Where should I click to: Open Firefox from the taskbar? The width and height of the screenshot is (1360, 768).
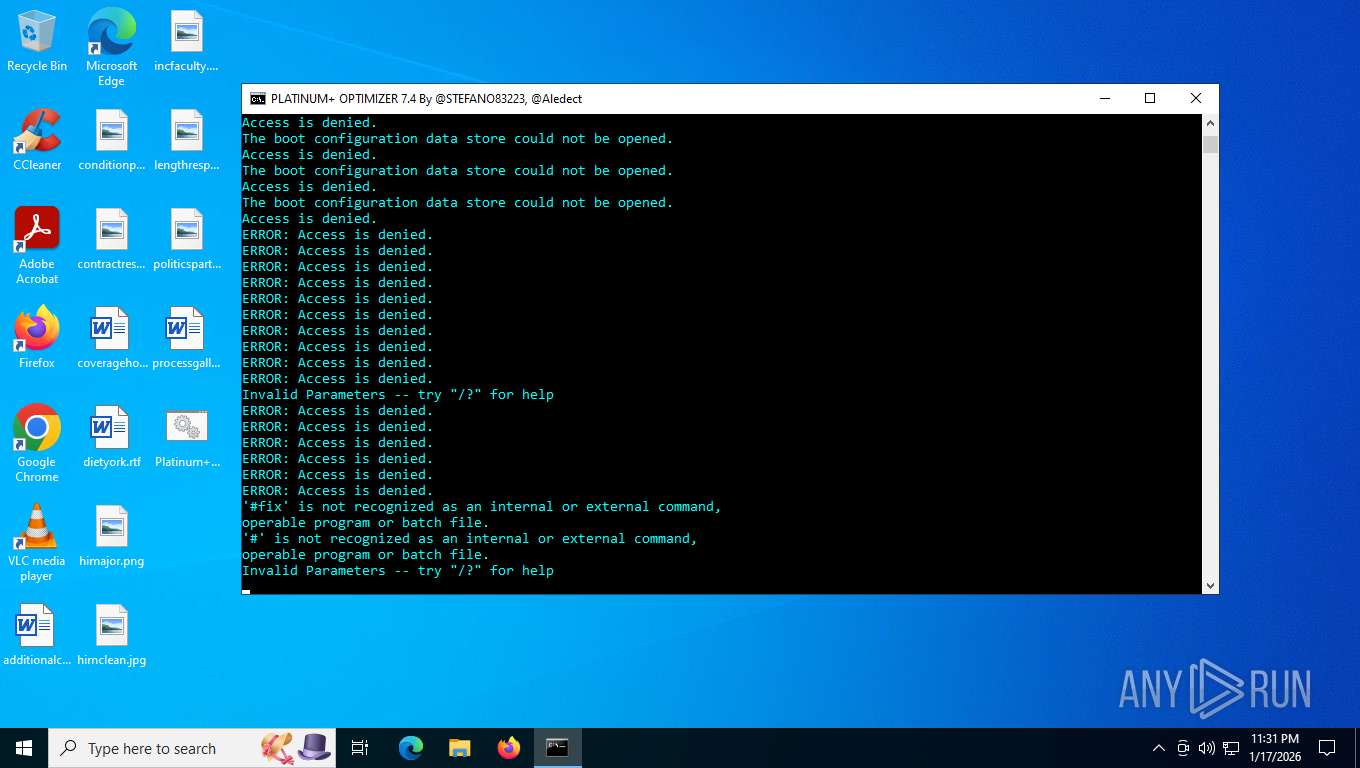pos(509,748)
